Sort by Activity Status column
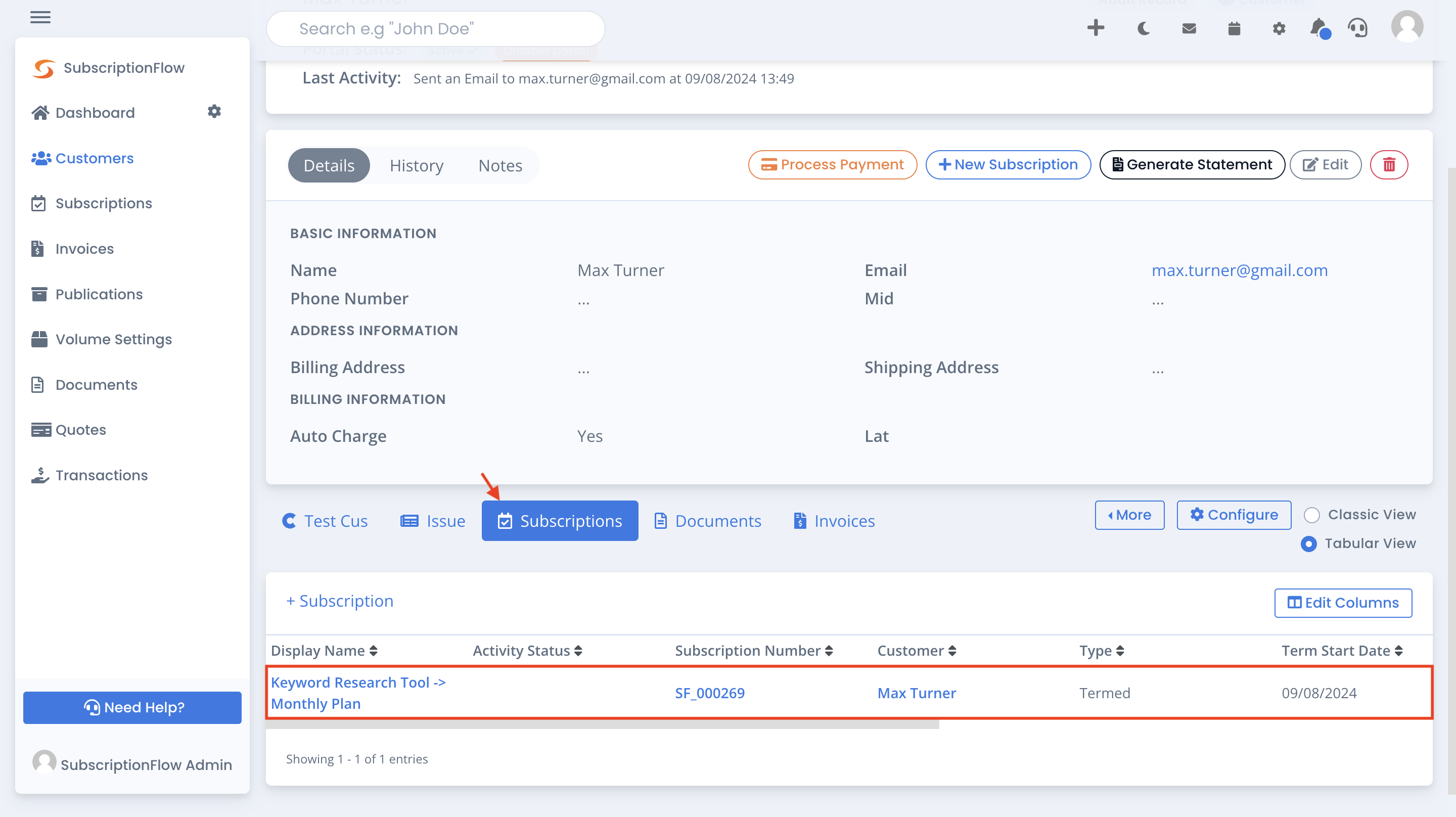 [x=527, y=650]
